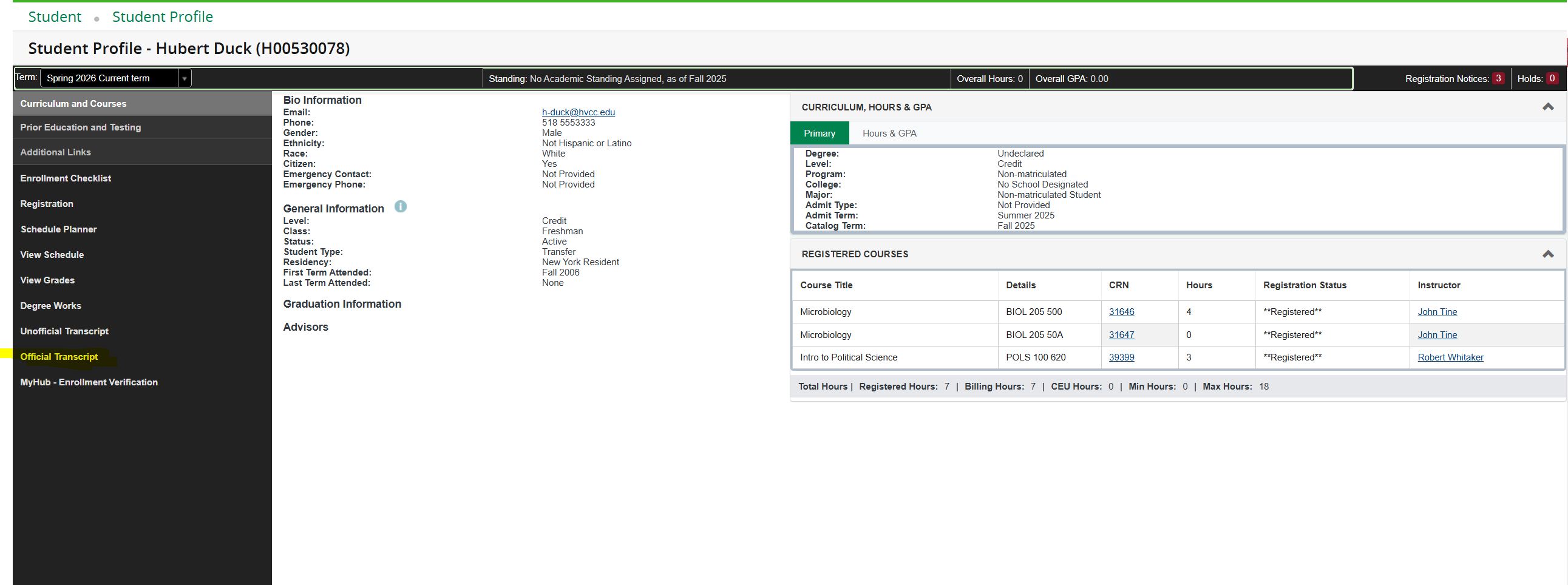Open the Schedule Planner link
The width and height of the screenshot is (1568, 585).
(x=58, y=229)
